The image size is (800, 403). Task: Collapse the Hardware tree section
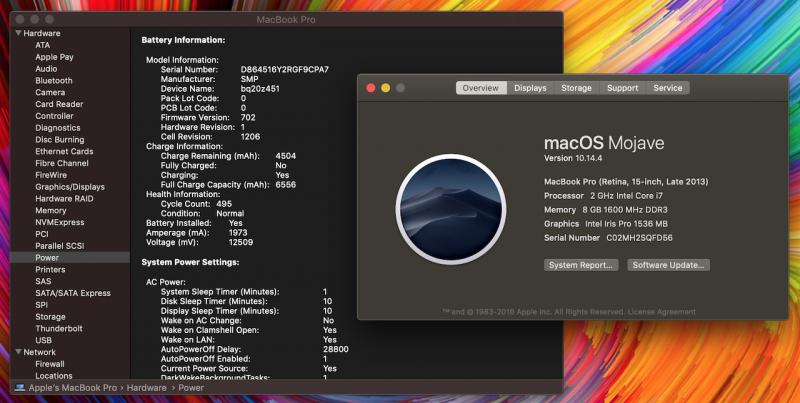tap(18, 33)
